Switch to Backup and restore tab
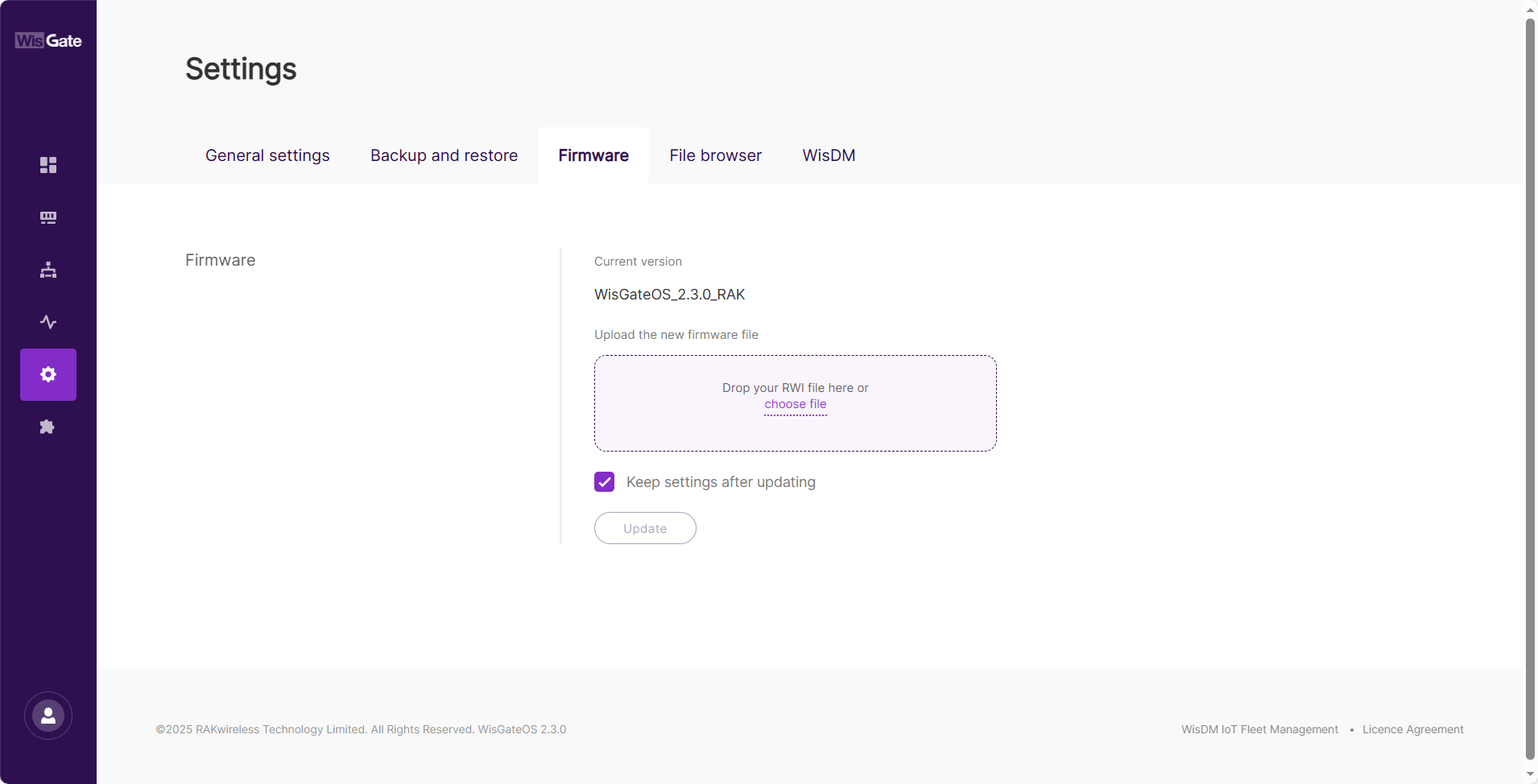This screenshot has width=1538, height=784. [444, 155]
